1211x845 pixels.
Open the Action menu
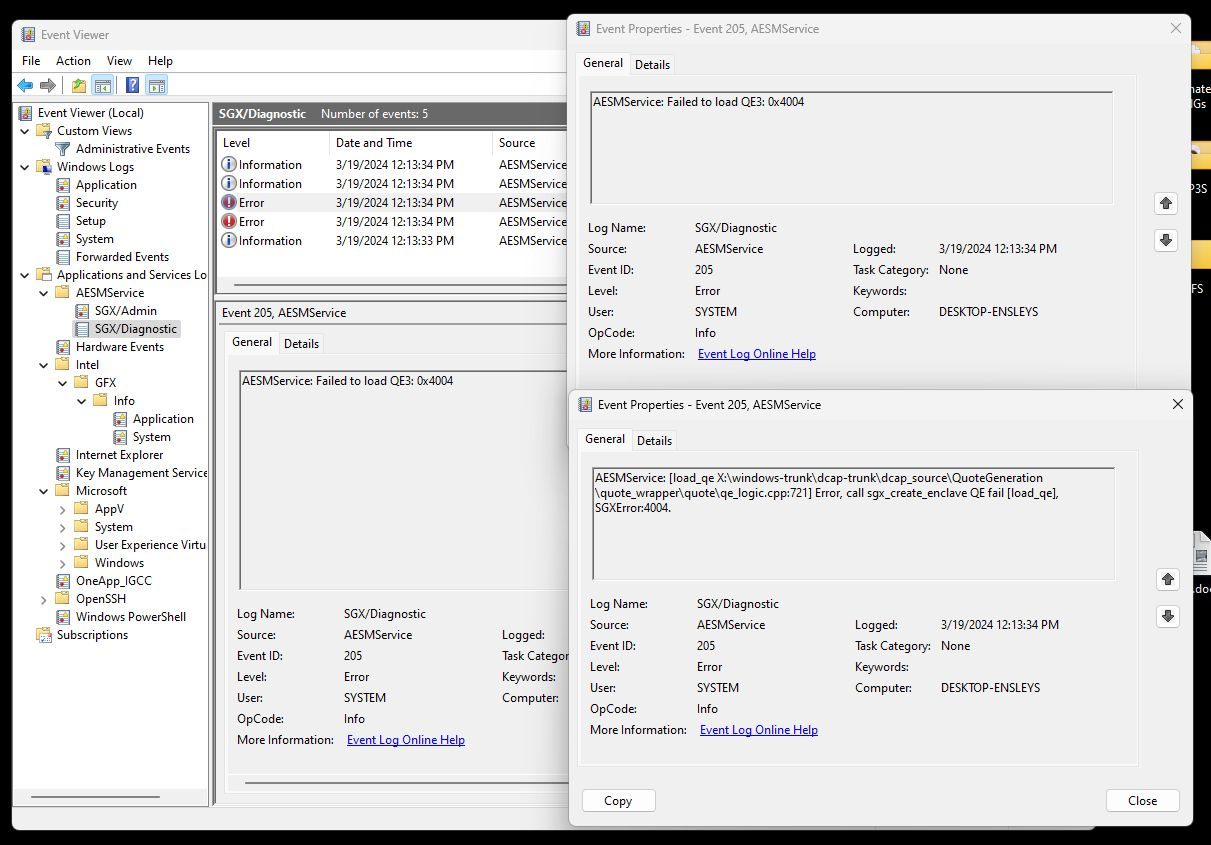tap(73, 61)
